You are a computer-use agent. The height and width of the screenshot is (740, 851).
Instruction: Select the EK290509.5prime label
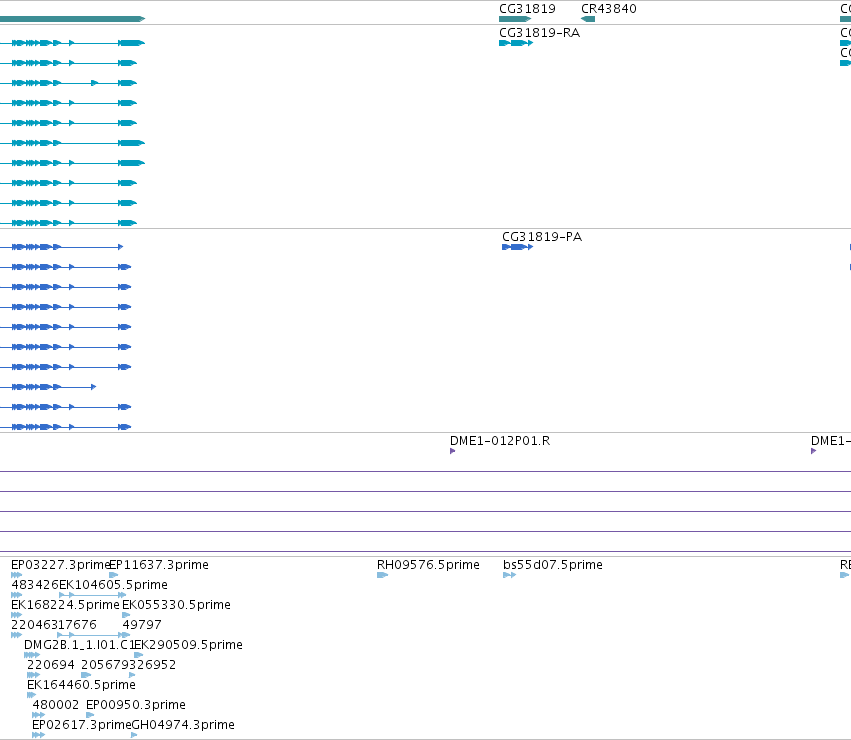(188, 645)
